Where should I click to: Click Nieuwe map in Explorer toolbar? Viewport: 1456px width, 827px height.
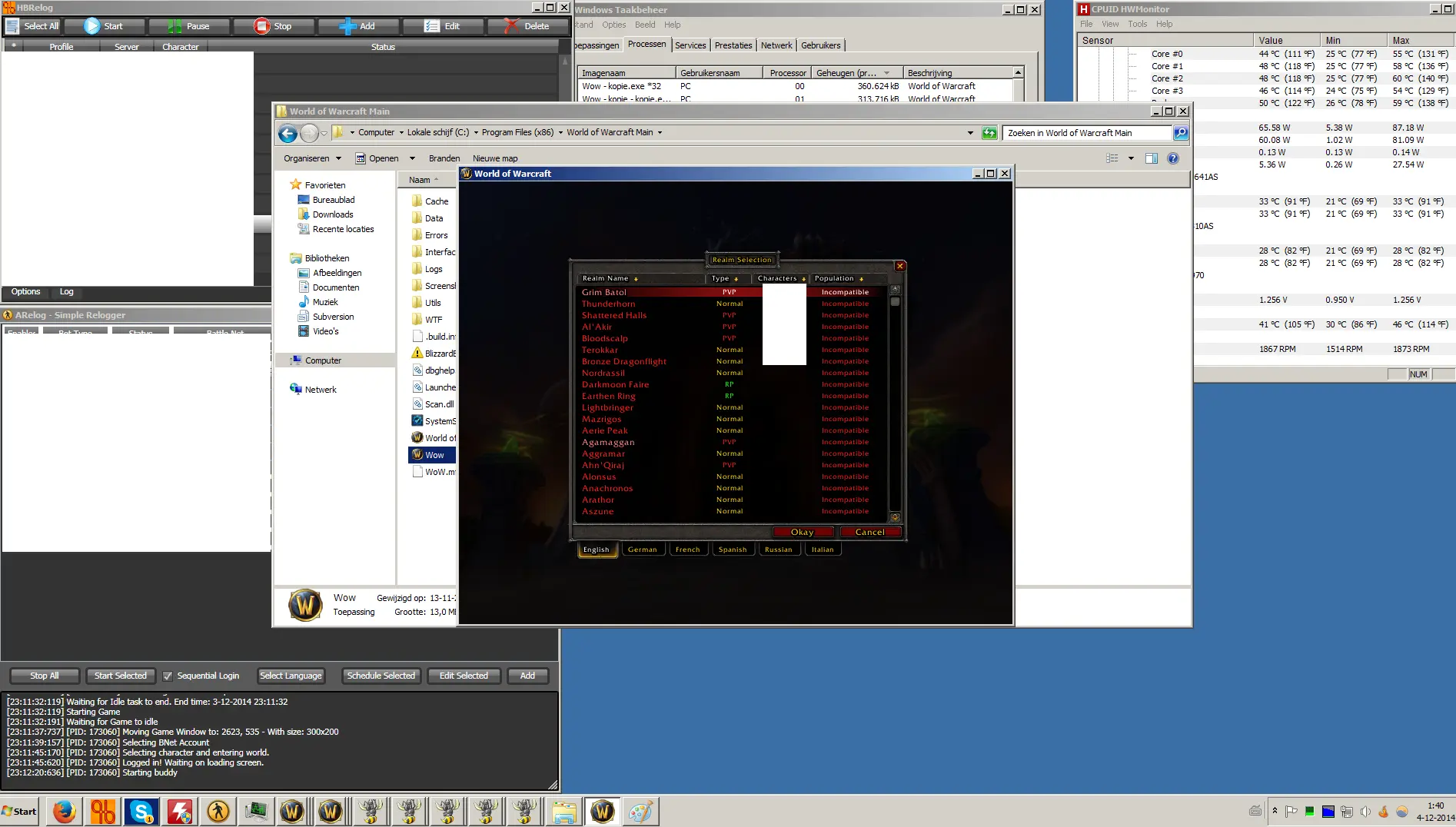pyautogui.click(x=495, y=158)
